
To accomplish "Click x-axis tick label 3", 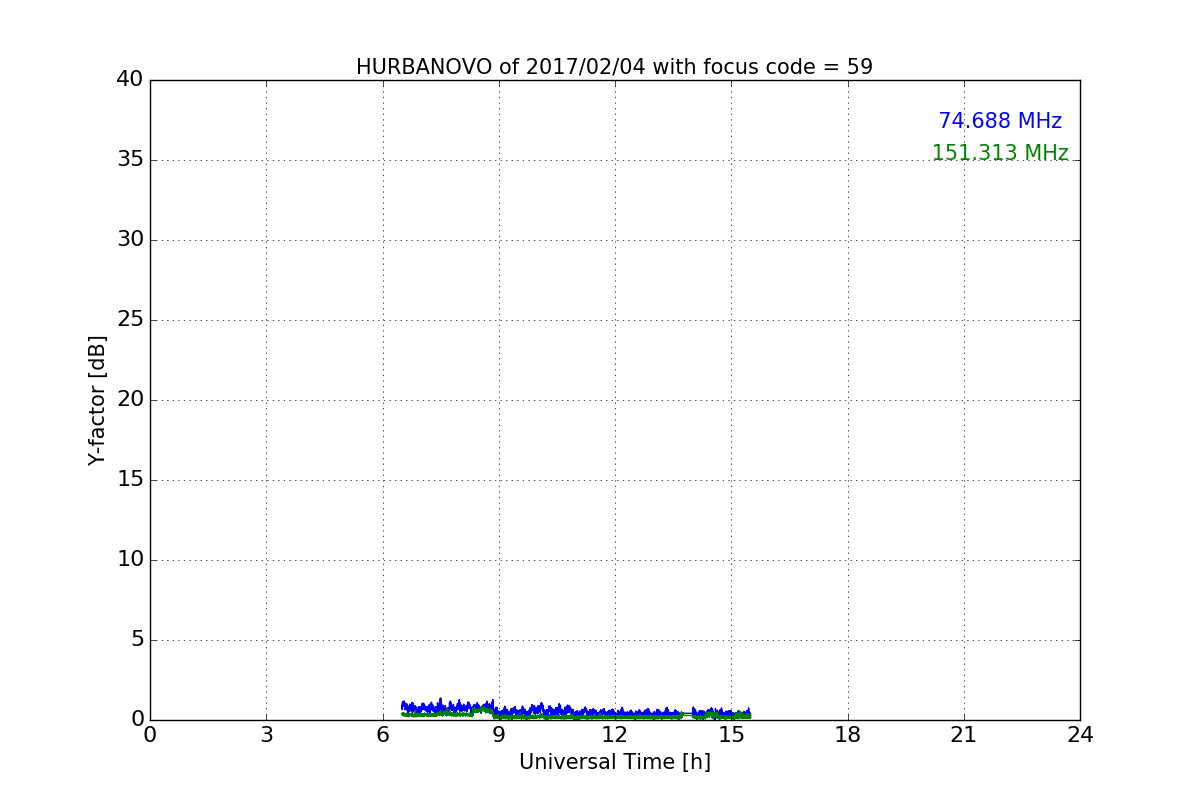I will (266, 735).
